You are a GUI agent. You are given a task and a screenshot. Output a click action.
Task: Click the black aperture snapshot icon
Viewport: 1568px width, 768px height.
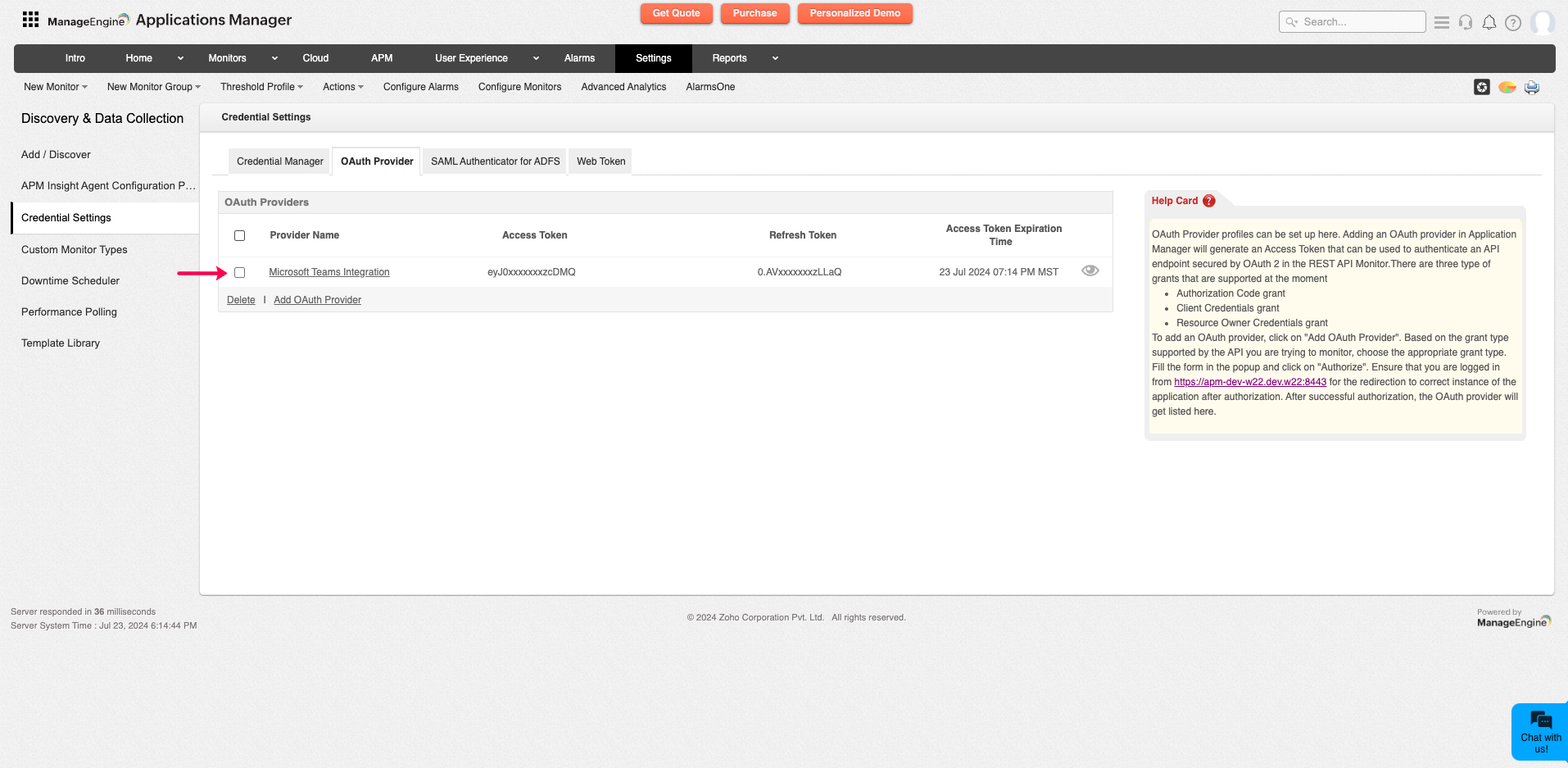tap(1482, 87)
